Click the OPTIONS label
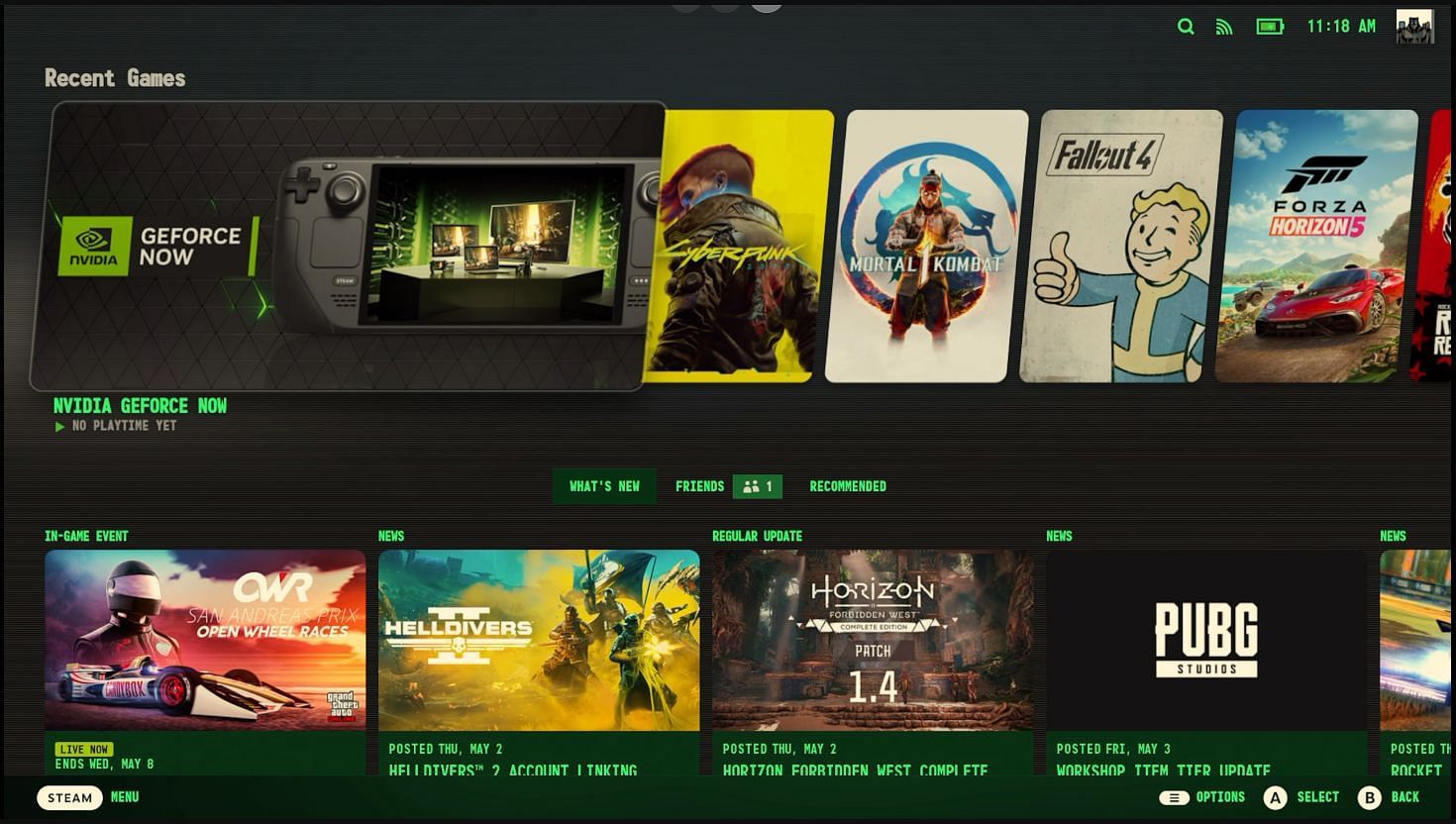The height and width of the screenshot is (824, 1456). click(1220, 797)
